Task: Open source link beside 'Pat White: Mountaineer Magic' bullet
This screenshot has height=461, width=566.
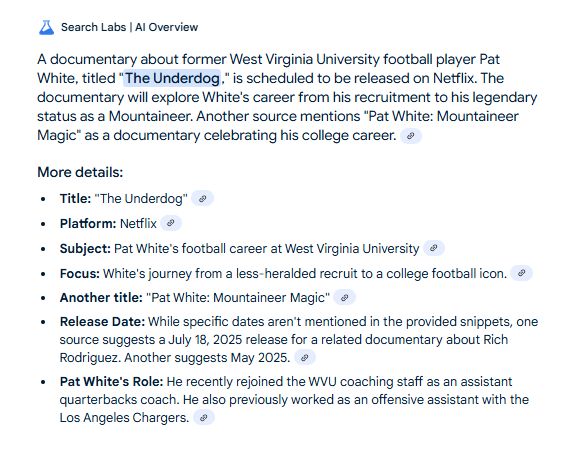Action: pyautogui.click(x=344, y=298)
